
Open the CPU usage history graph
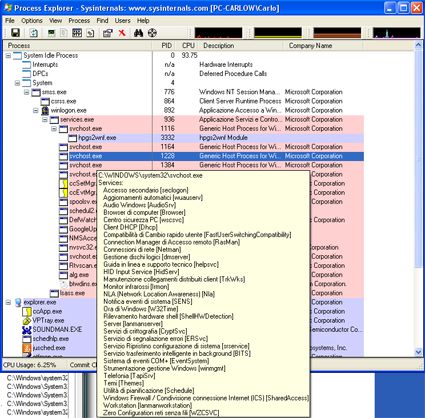[x=218, y=33]
